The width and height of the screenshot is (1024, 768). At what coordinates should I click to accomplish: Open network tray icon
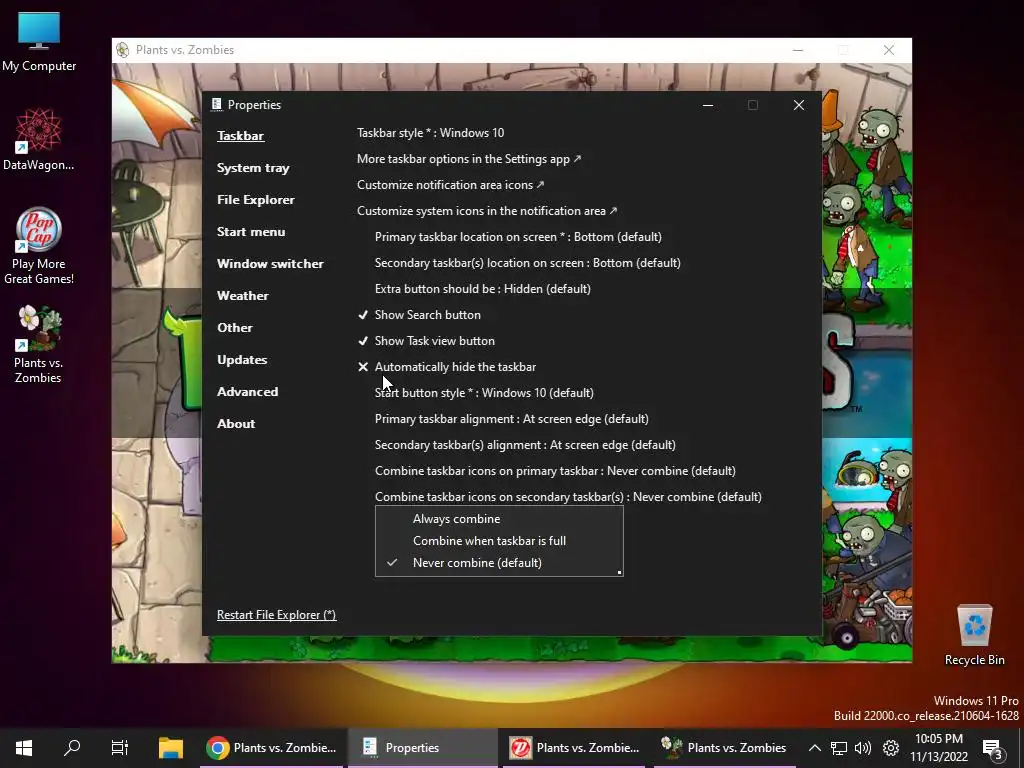pos(839,748)
